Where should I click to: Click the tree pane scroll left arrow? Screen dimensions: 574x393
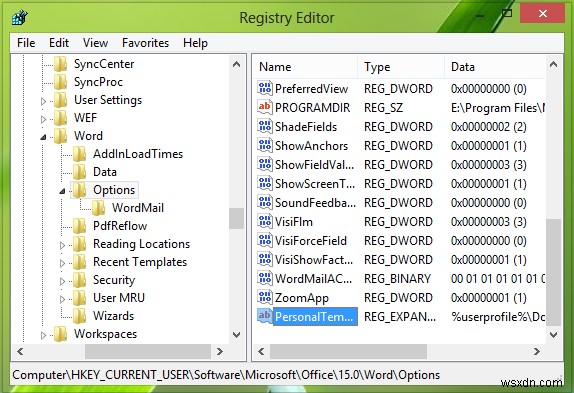click(20, 352)
